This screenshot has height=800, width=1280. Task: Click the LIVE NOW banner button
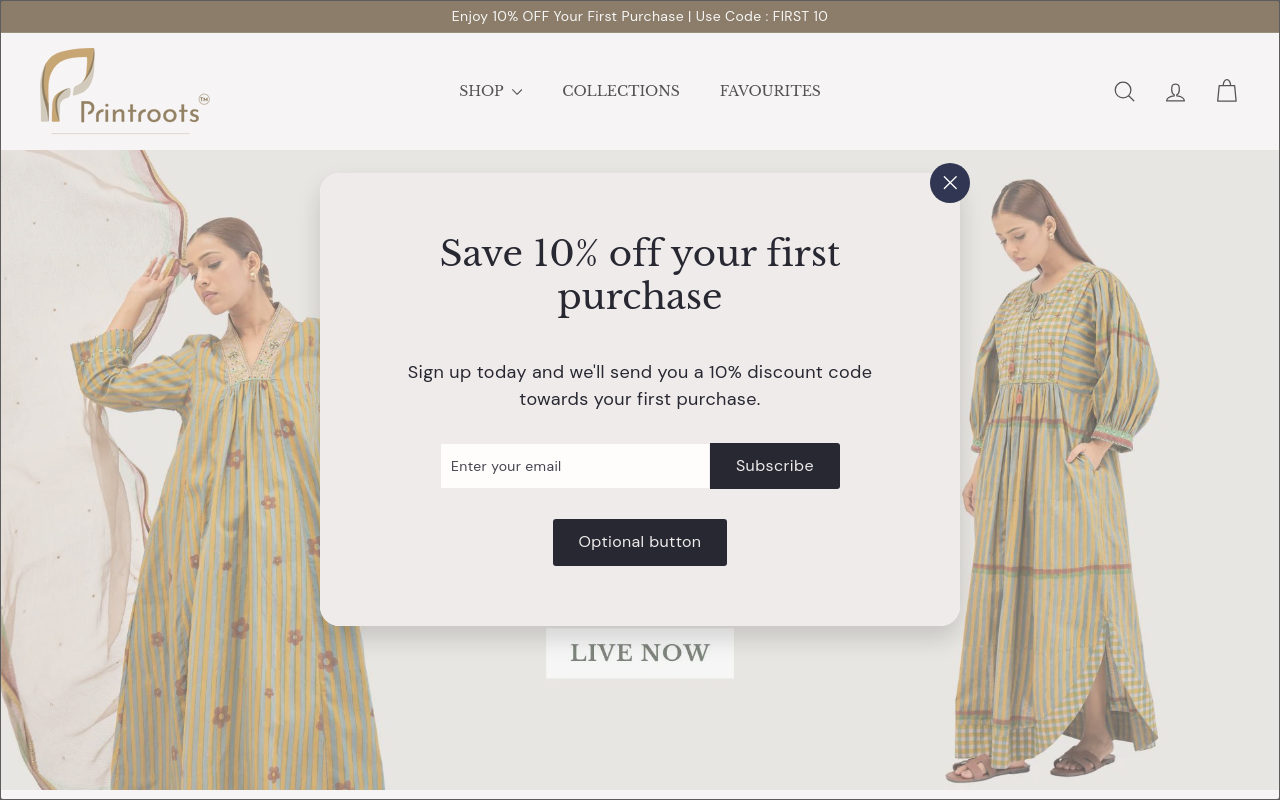[x=640, y=653]
